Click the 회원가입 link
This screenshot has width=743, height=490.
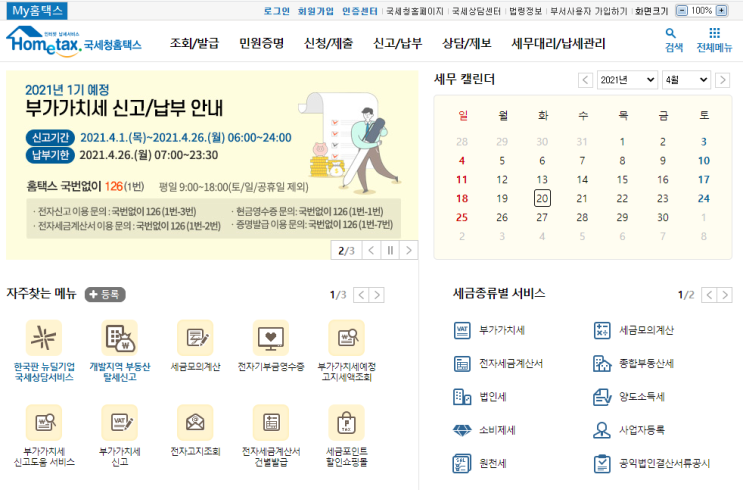[316, 11]
